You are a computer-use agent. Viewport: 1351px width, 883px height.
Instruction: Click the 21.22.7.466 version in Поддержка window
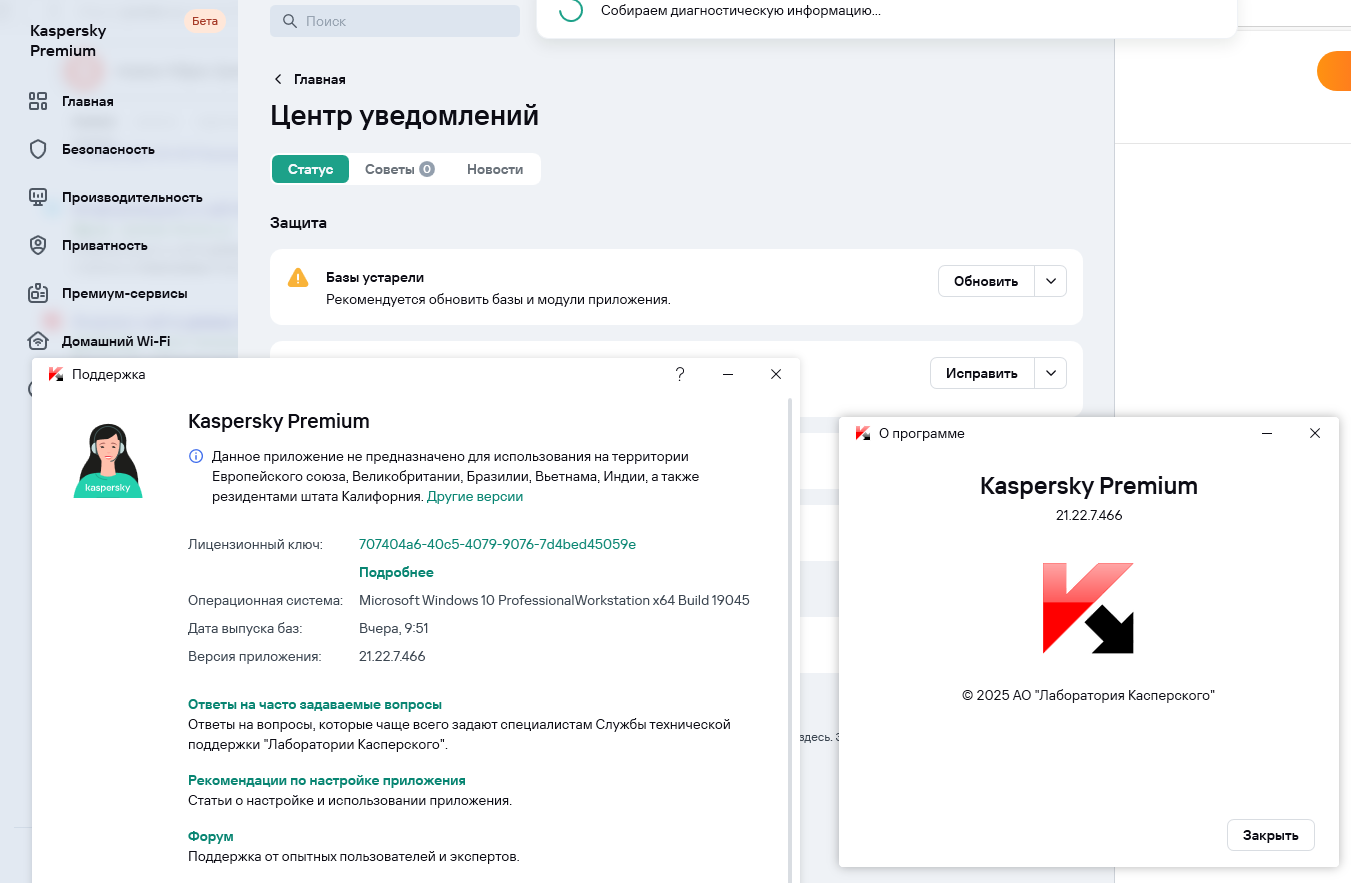(x=392, y=656)
